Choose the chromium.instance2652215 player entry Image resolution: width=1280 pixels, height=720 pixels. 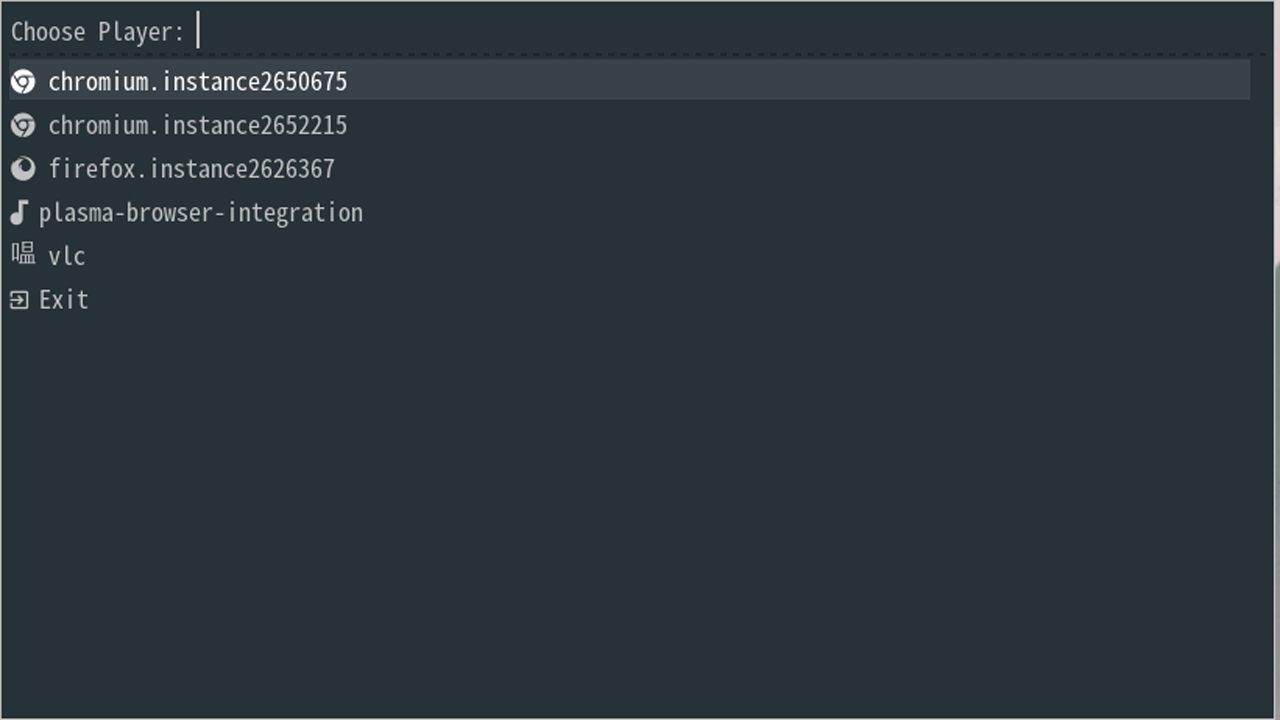click(x=197, y=125)
